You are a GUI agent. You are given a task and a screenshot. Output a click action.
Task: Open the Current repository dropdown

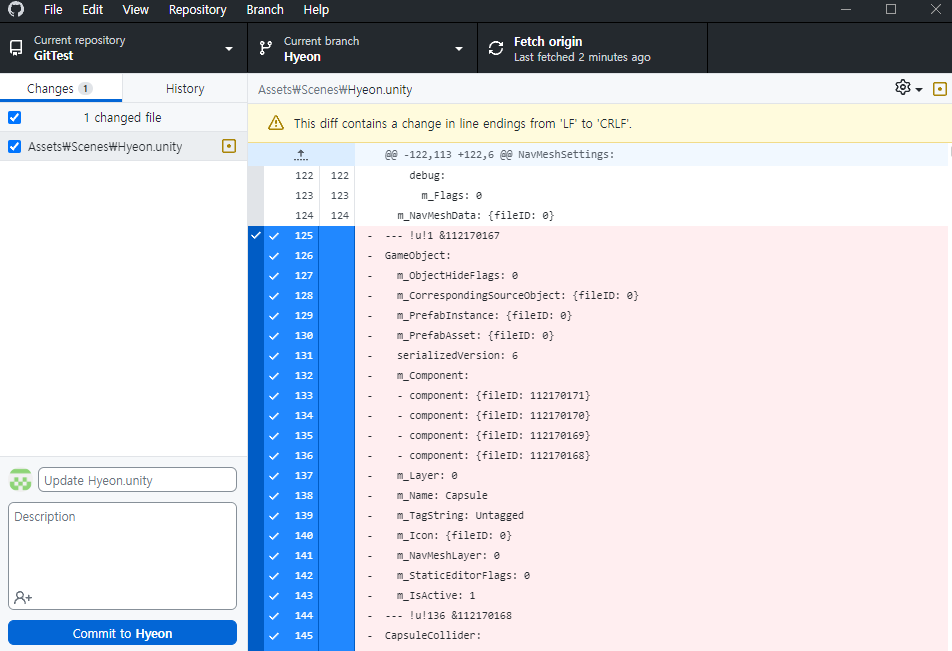[123, 48]
